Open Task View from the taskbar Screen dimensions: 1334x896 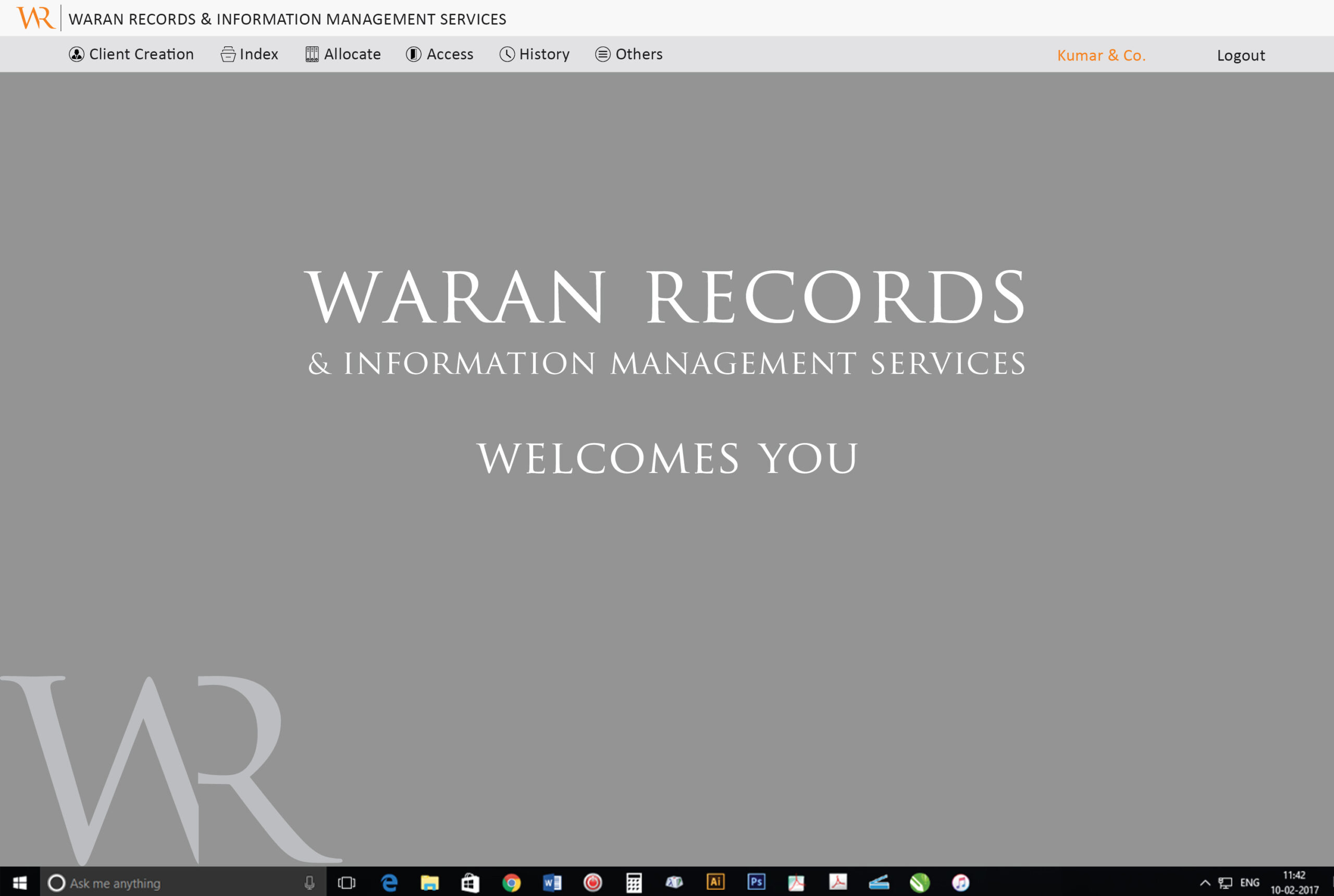(347, 883)
